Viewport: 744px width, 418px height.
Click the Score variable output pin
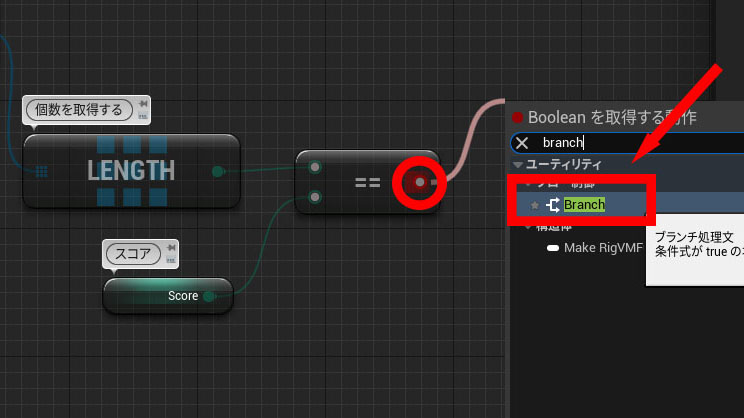tap(208, 296)
